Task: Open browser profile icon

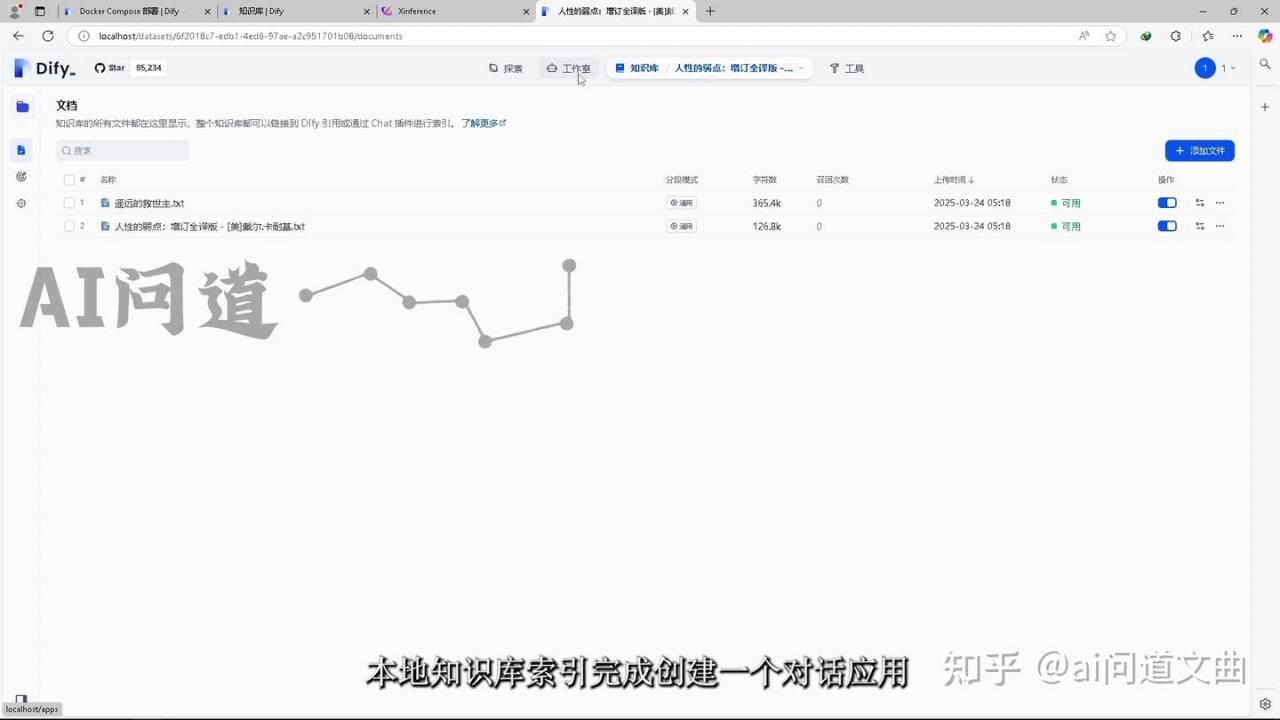Action: coord(14,12)
